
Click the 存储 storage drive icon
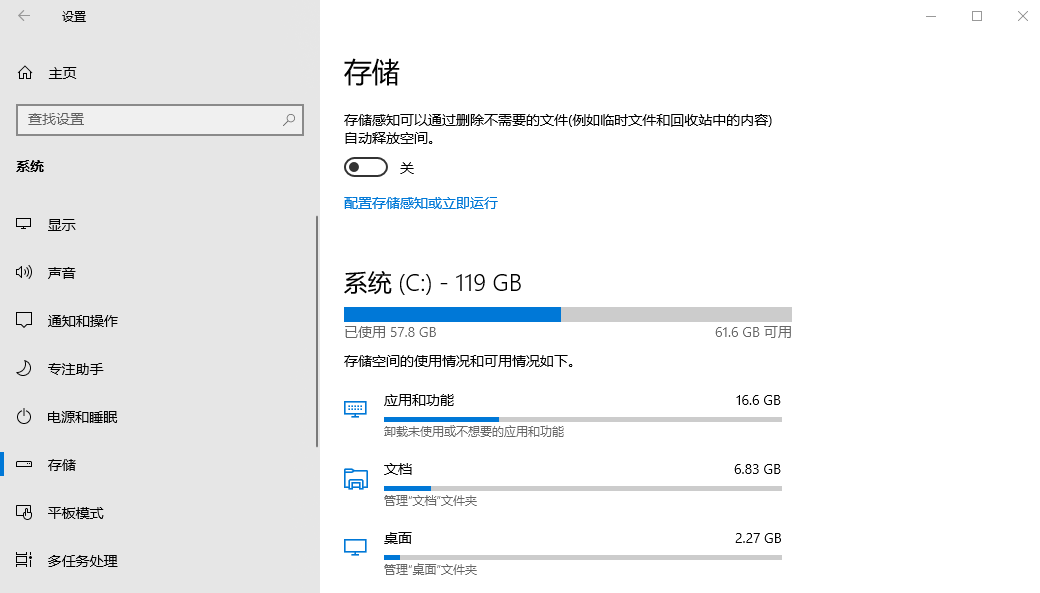tap(24, 464)
